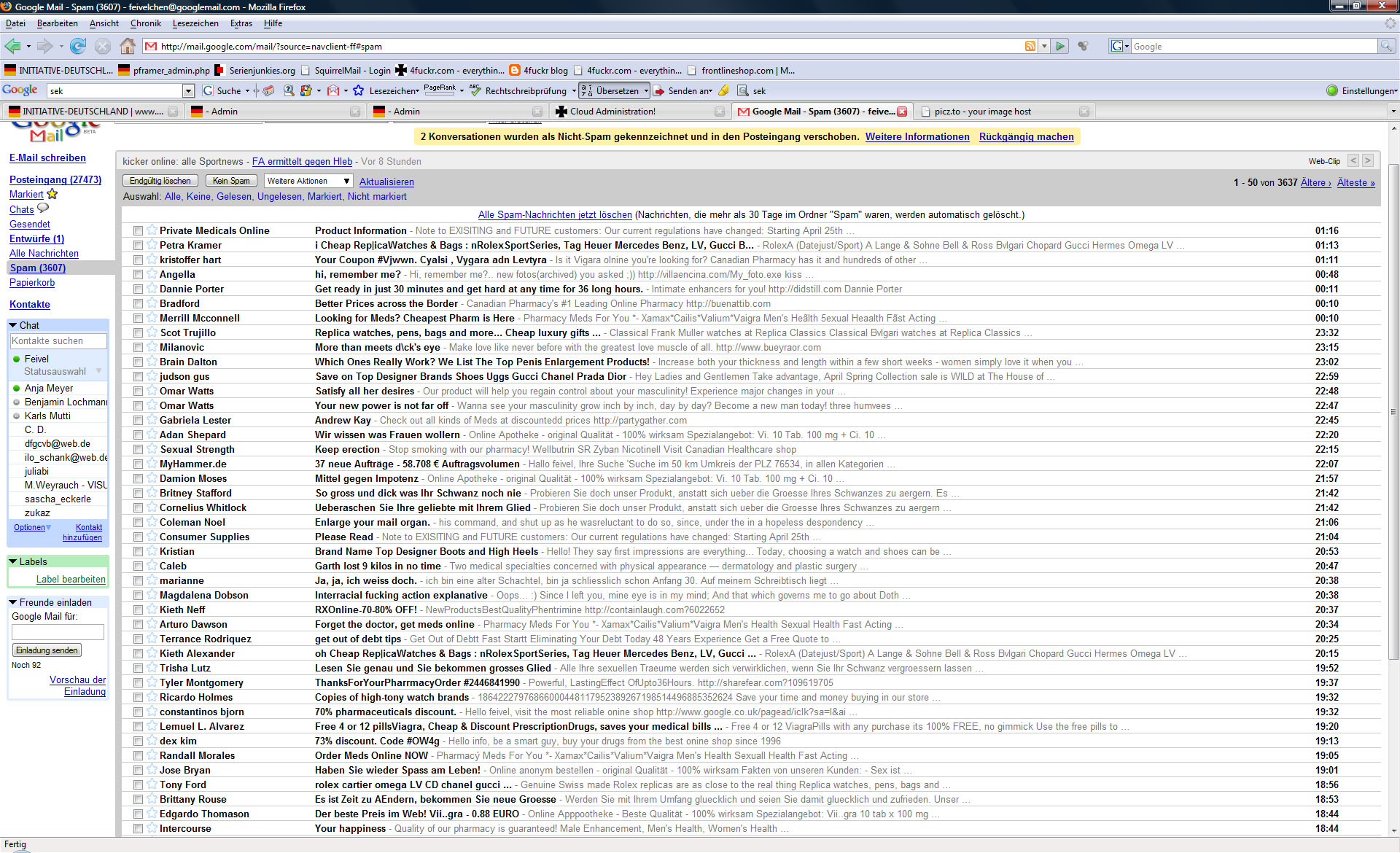Open the E-Mail schreiben link
Viewport: 1400px width, 853px height.
(47, 157)
